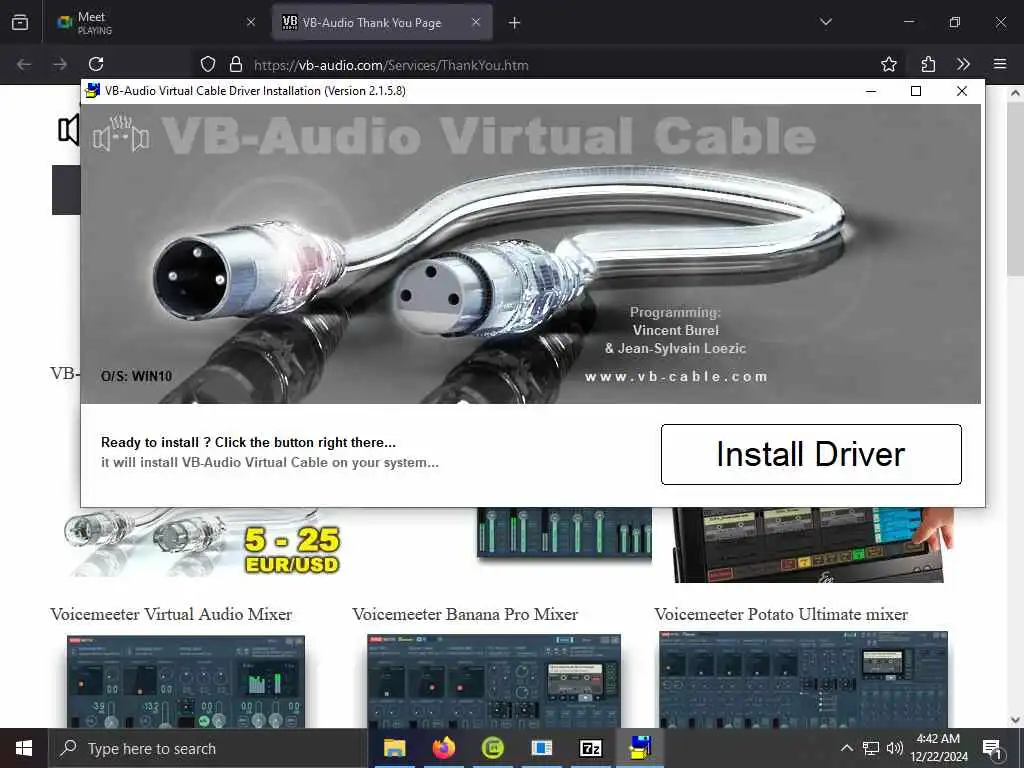The height and width of the screenshot is (768, 1024).
Task: Open the network status tray icon
Action: click(871, 748)
